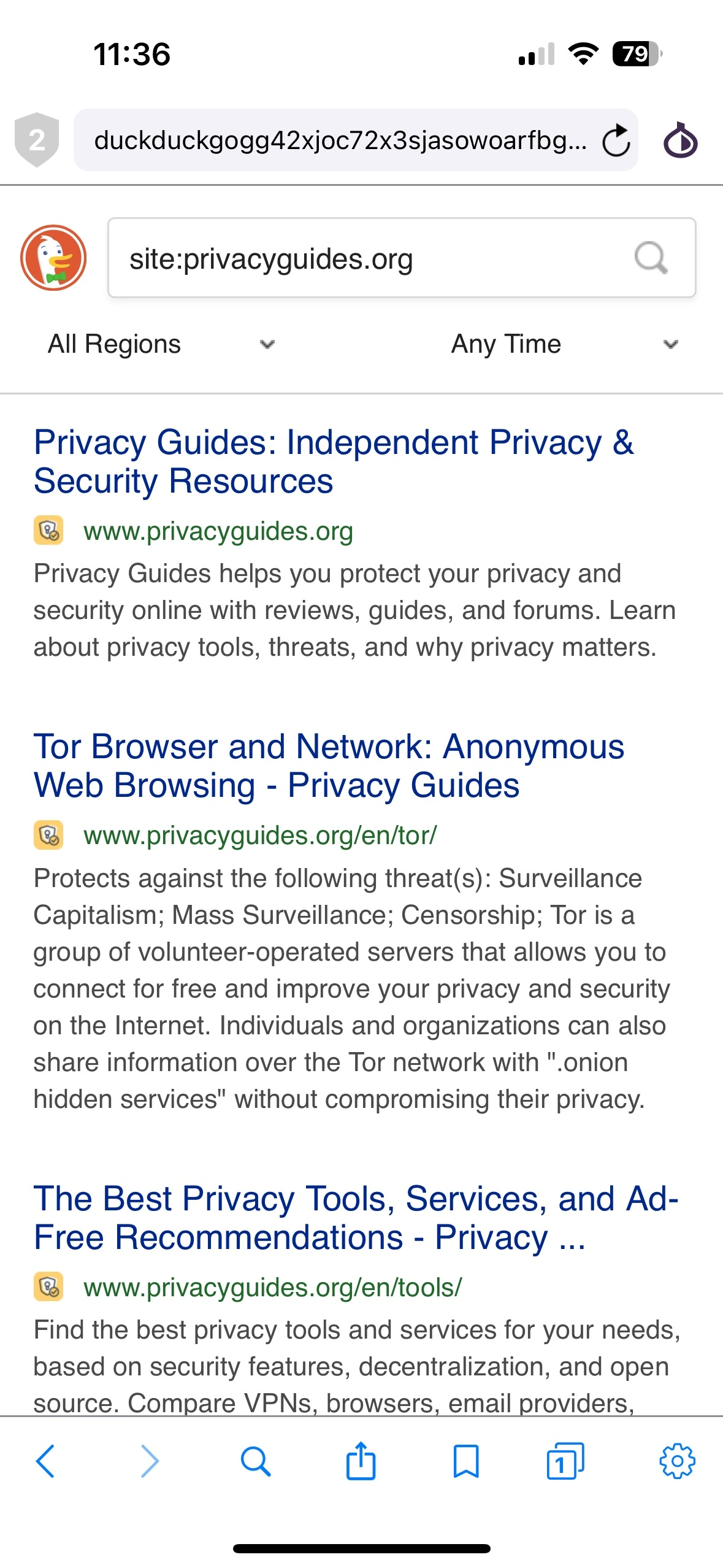Image resolution: width=723 pixels, height=1568 pixels.
Task: Tap the magnifying glass to run the search
Action: pyautogui.click(x=652, y=258)
